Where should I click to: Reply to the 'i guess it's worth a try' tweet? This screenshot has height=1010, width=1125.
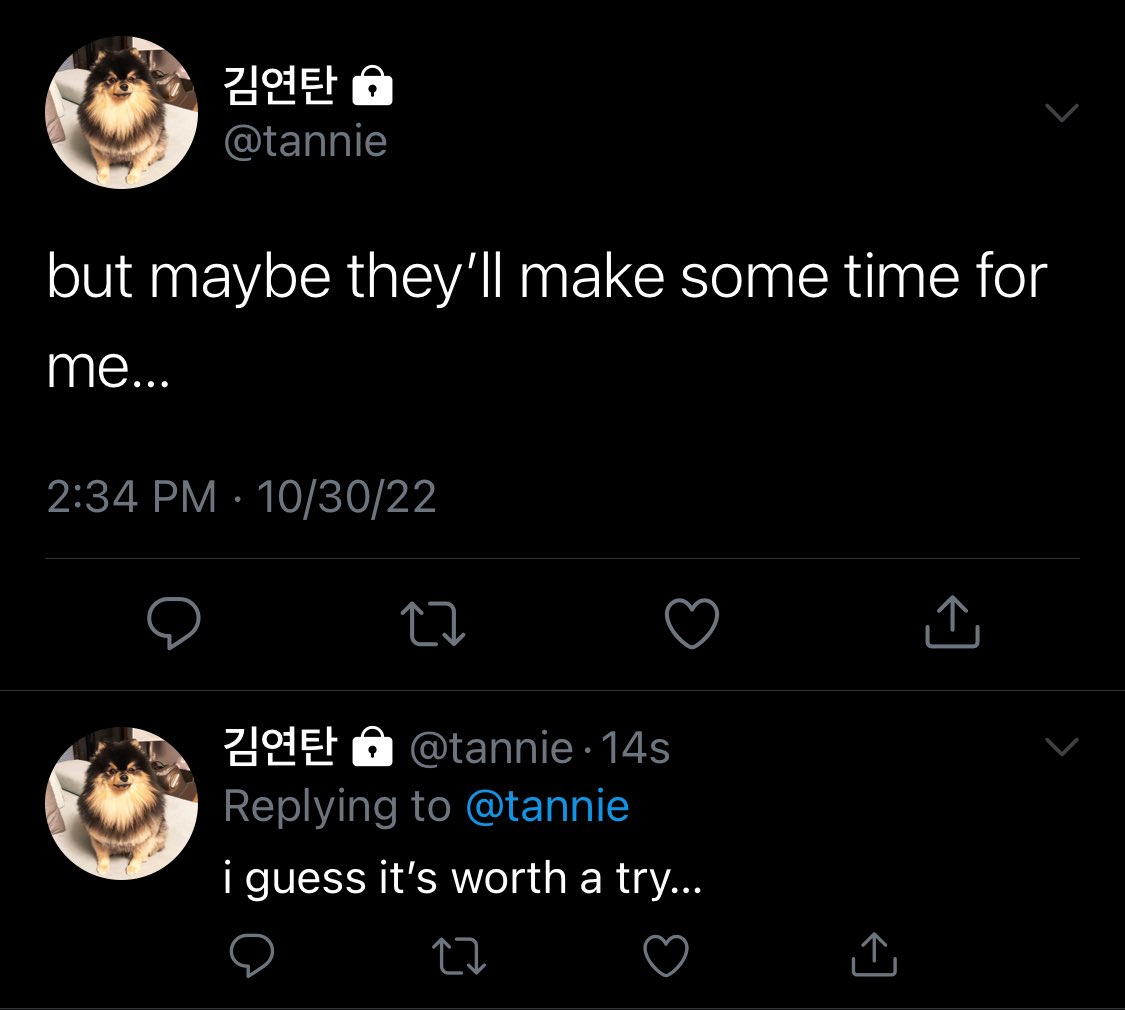coord(251,955)
